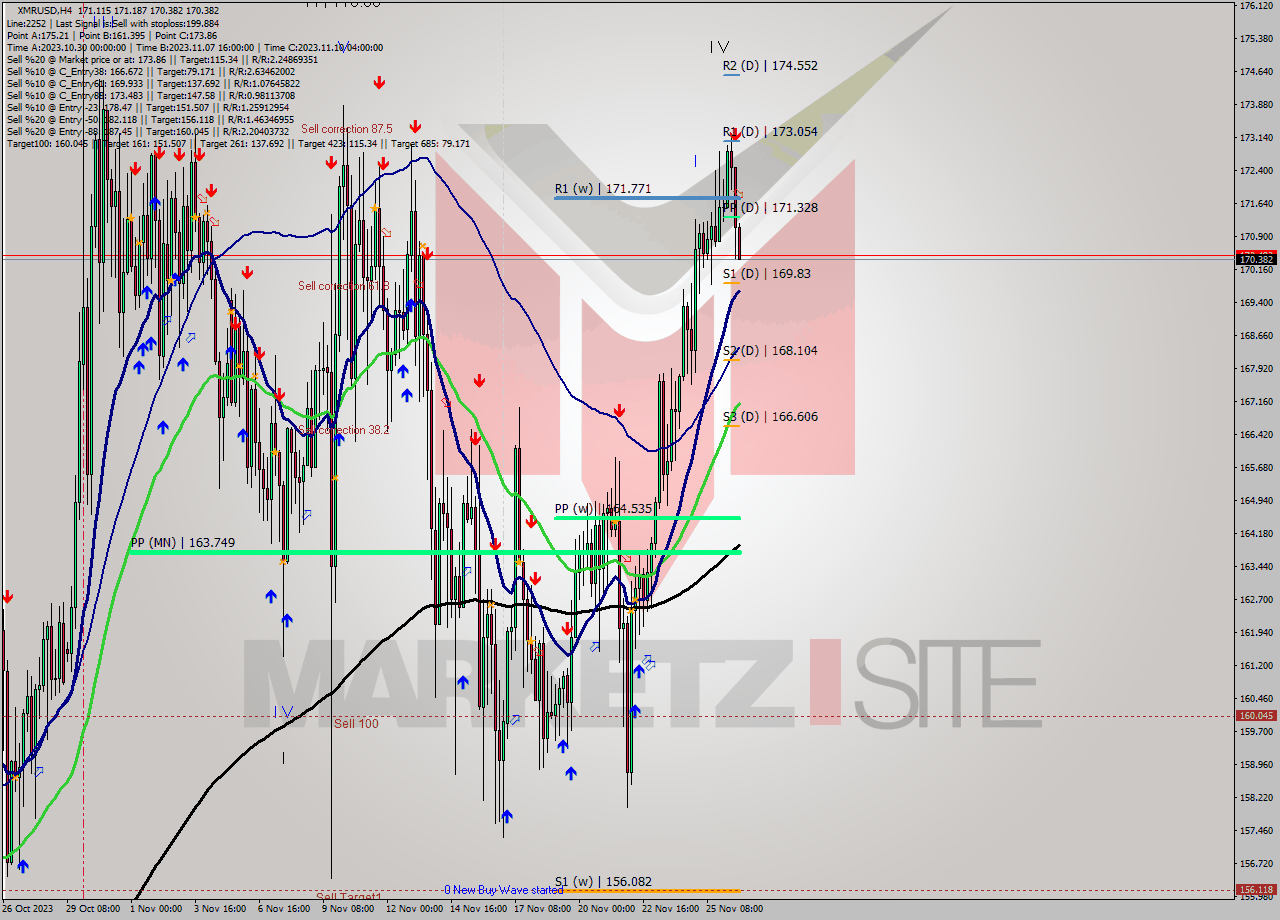Click the 'S1 (w) | 156.082' weekly support label
1280x920 pixels.
603,881
